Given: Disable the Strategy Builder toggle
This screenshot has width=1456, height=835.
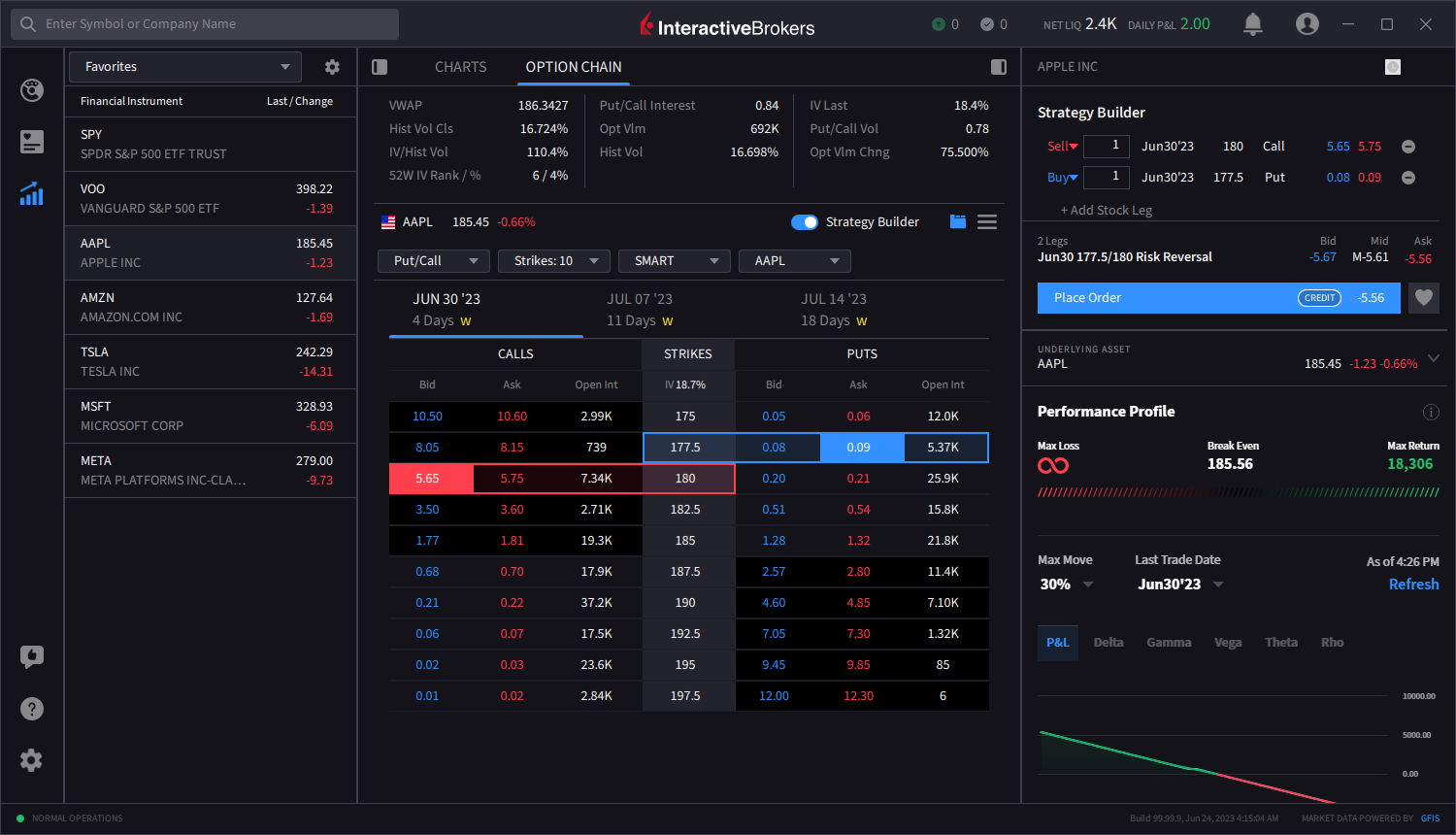Looking at the screenshot, I should (805, 221).
